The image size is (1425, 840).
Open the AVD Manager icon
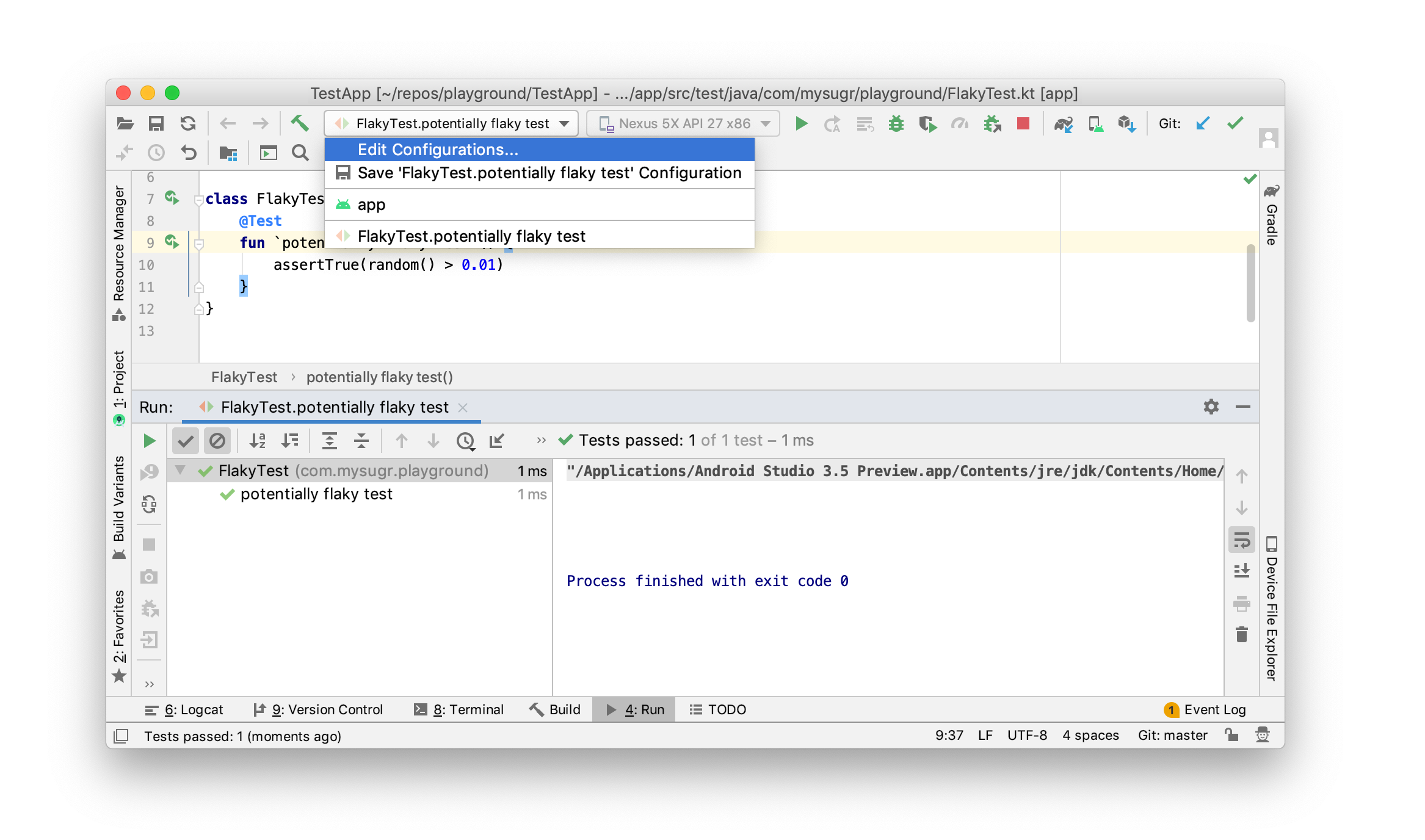point(1095,125)
